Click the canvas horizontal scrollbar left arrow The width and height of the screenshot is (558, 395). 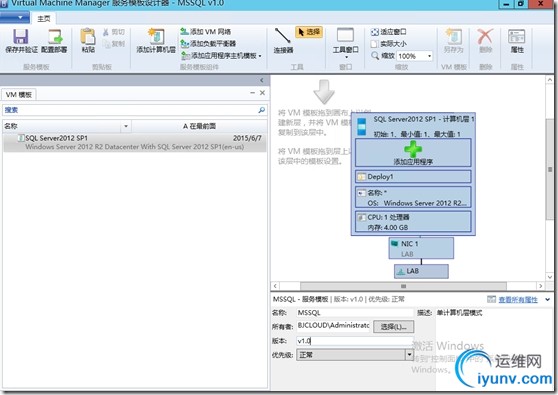[x=275, y=286]
